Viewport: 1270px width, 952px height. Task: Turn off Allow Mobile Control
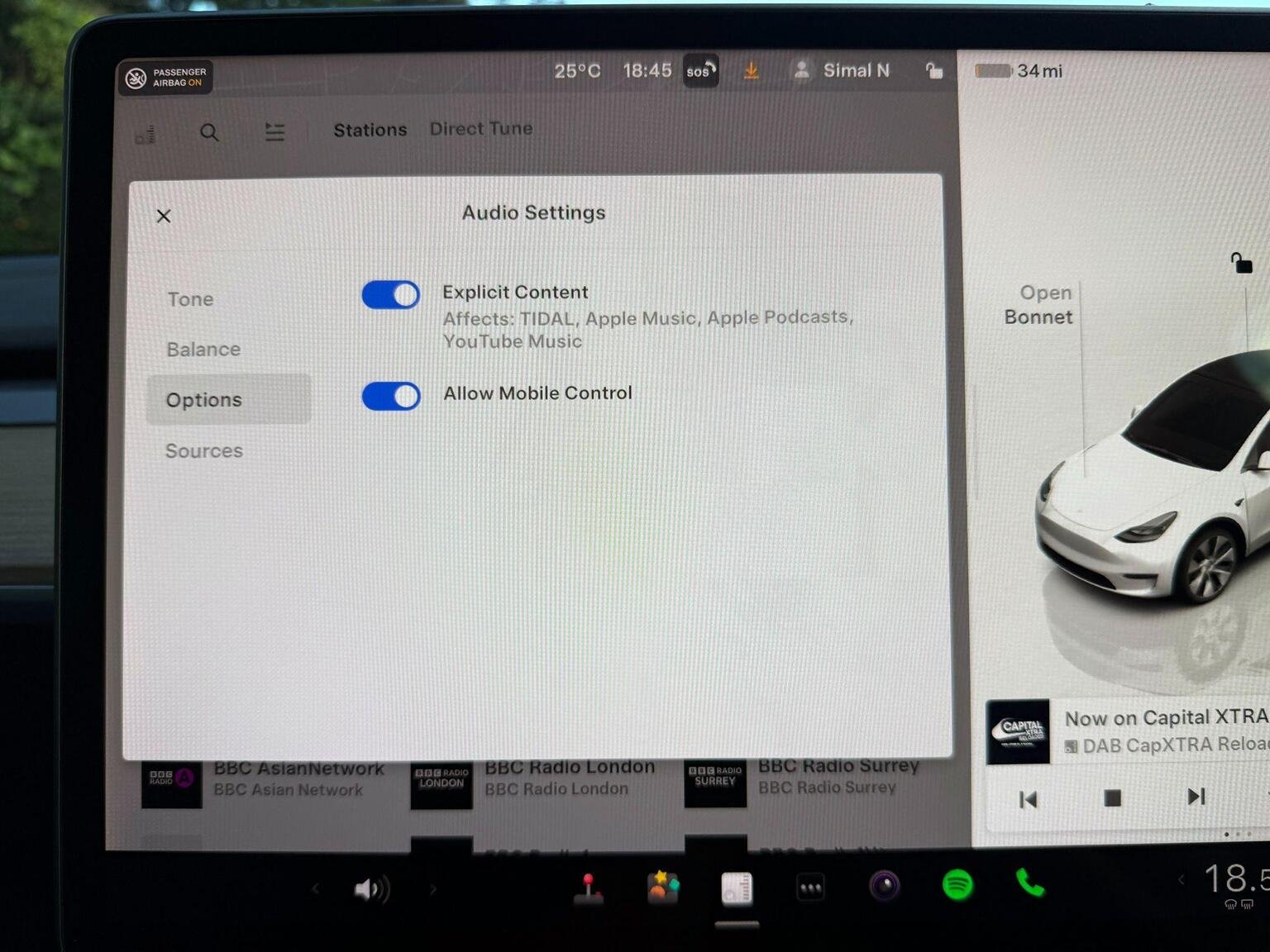(x=391, y=397)
